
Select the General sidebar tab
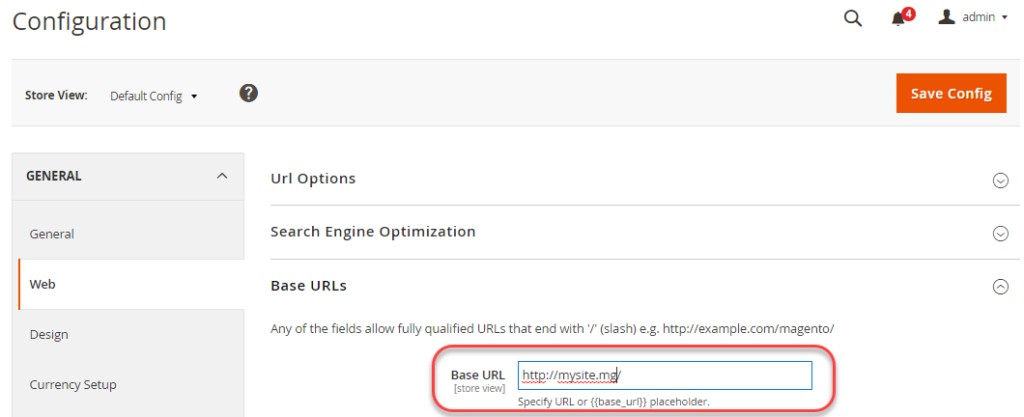(x=128, y=234)
